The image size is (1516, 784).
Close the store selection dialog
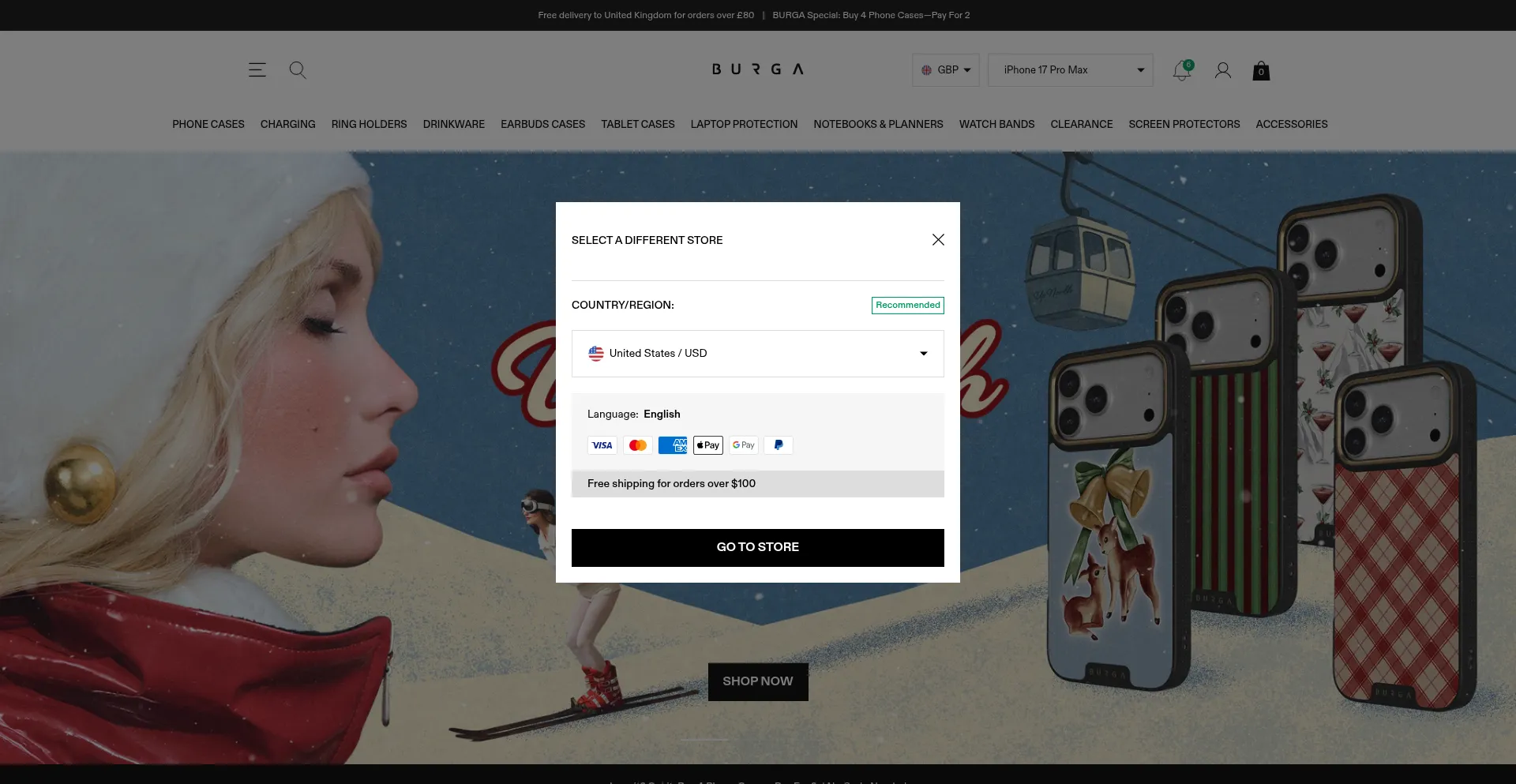(938, 240)
